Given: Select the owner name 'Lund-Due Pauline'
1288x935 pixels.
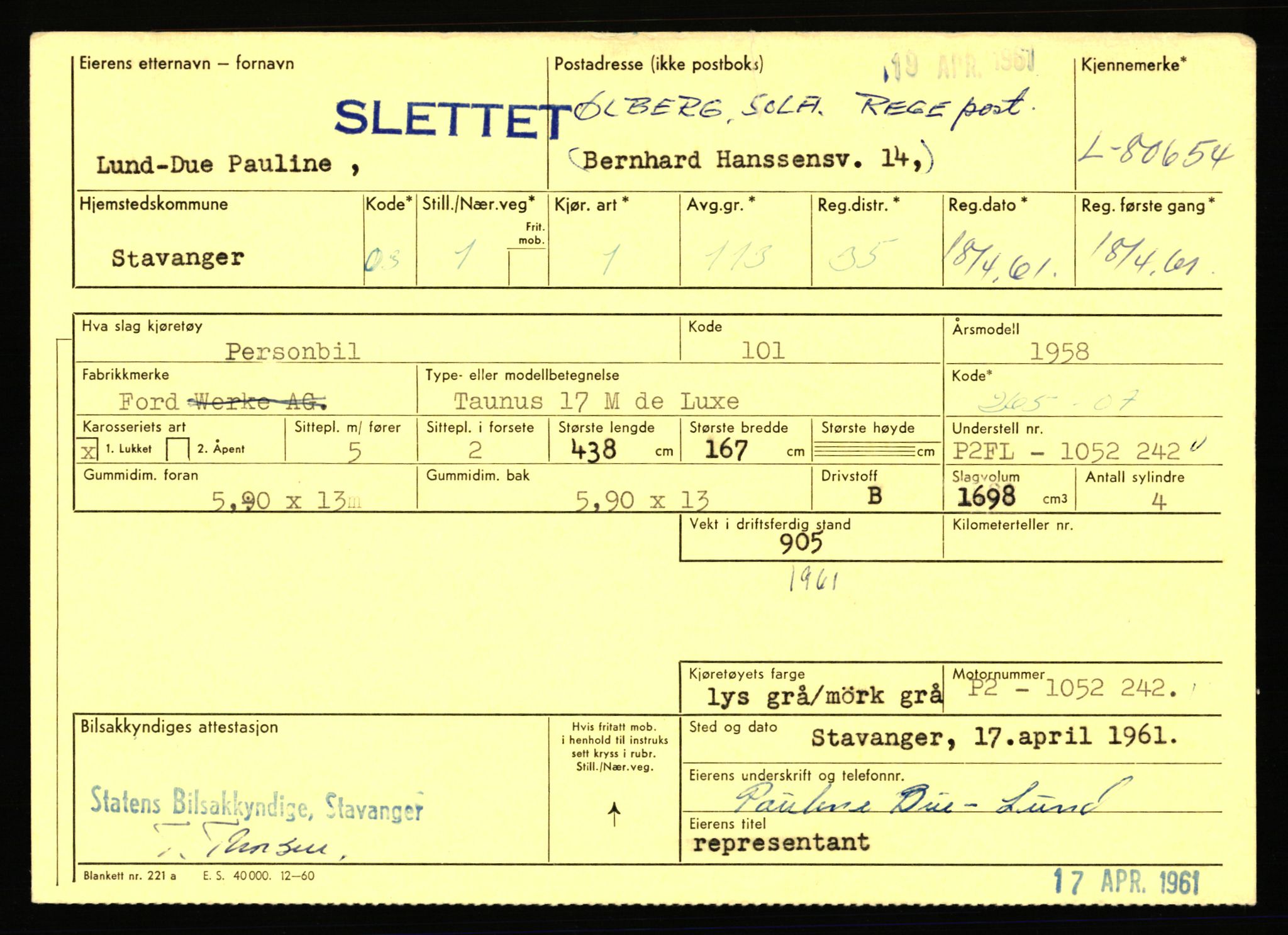Looking at the screenshot, I should tap(214, 165).
